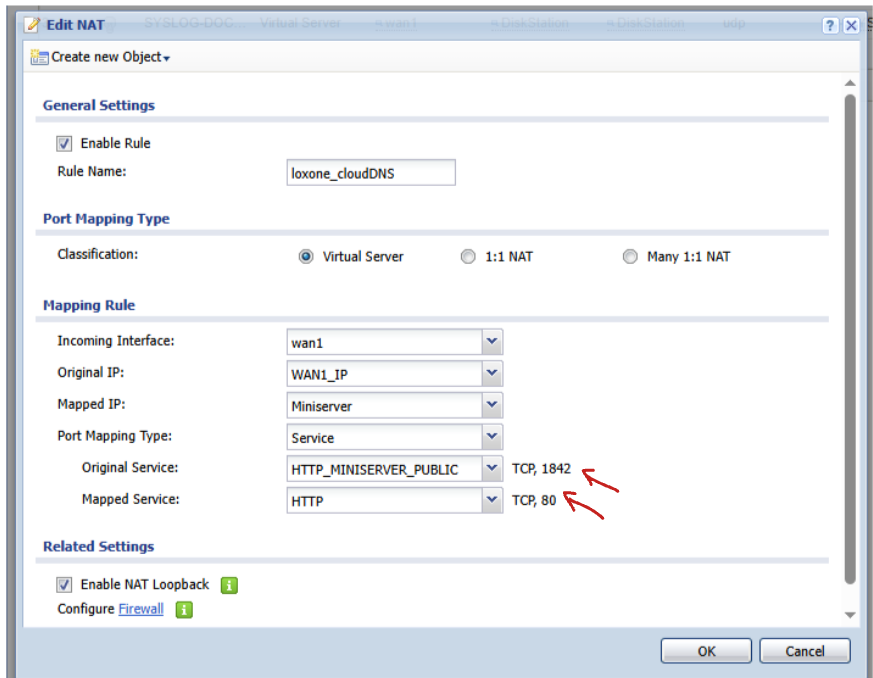Open the Create new Object menu
This screenshot has height=678, width=873.
point(110,57)
